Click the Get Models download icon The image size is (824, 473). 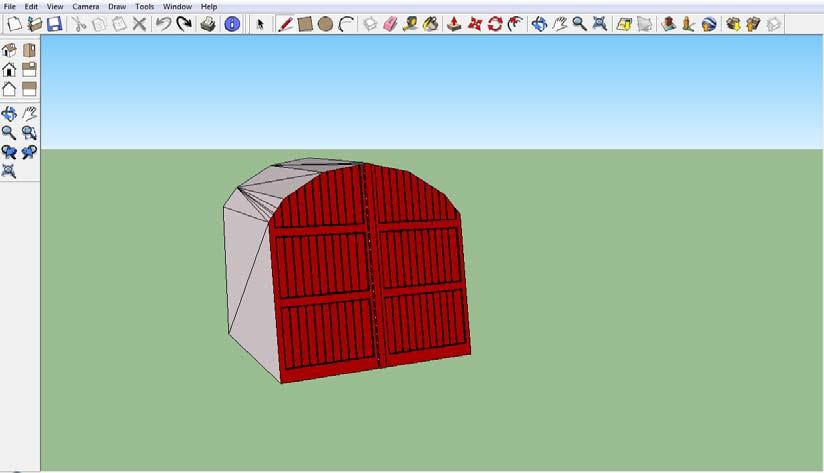[733, 24]
